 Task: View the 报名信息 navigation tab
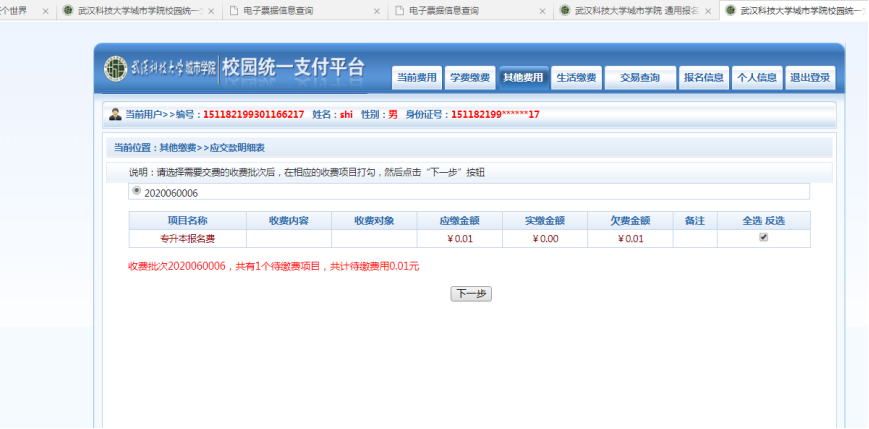(703, 78)
